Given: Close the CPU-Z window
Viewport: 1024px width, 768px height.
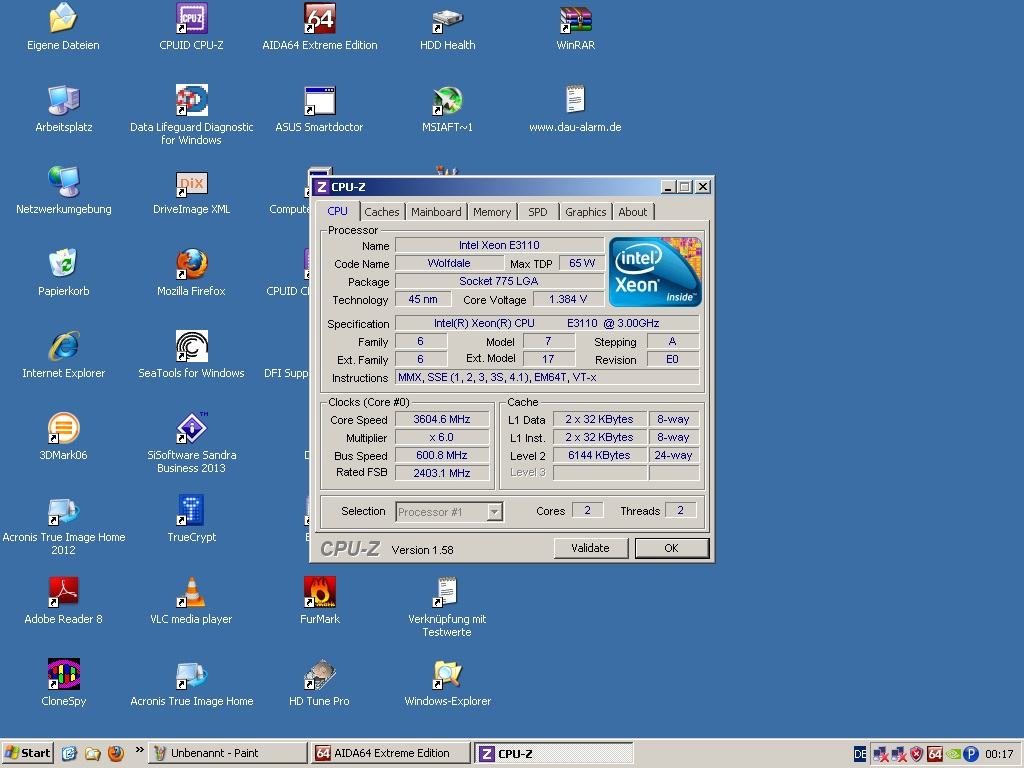Looking at the screenshot, I should pos(703,187).
